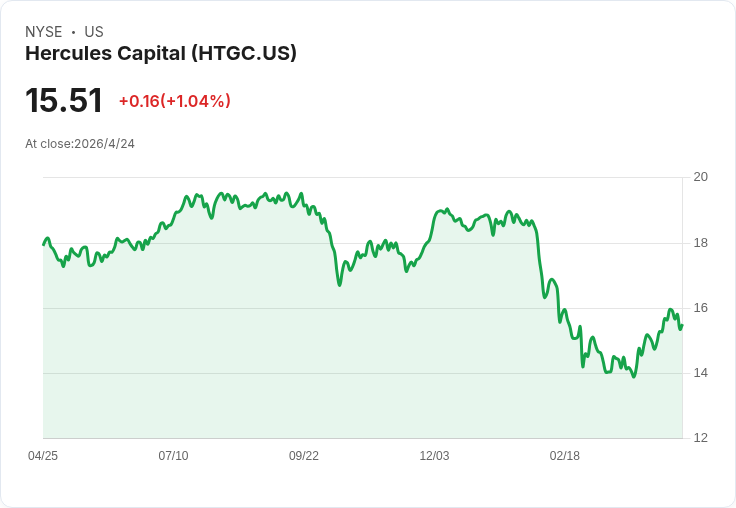The image size is (736, 508).
Task: Click the 12 price axis label
Action: [700, 438]
